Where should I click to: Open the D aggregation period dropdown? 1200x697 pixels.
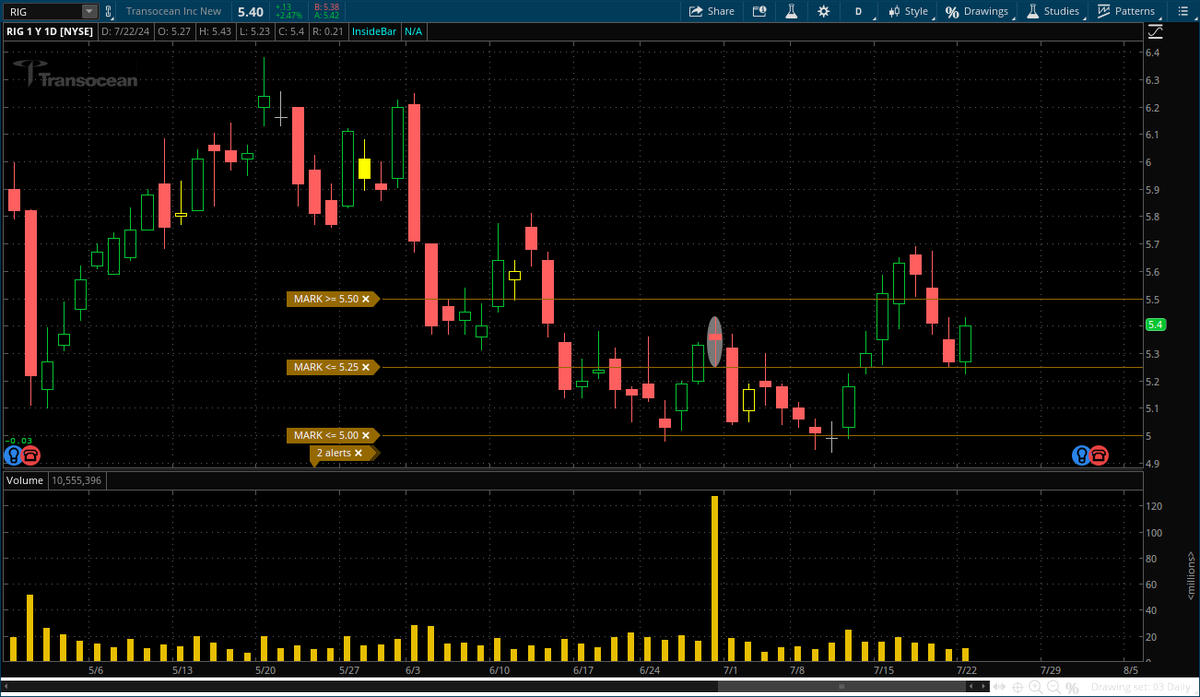tap(858, 11)
